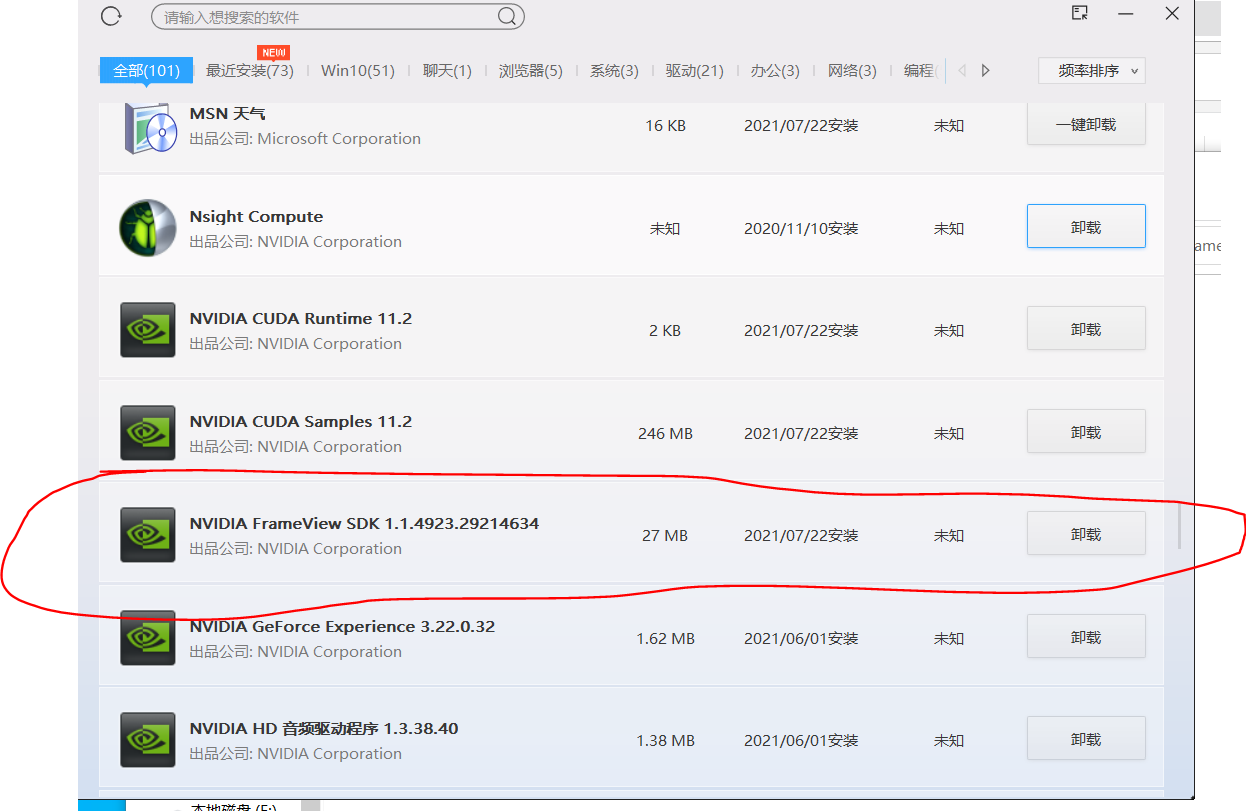Viewport: 1246px width, 811px height.
Task: Select the 全部(101) tab
Action: coord(146,71)
